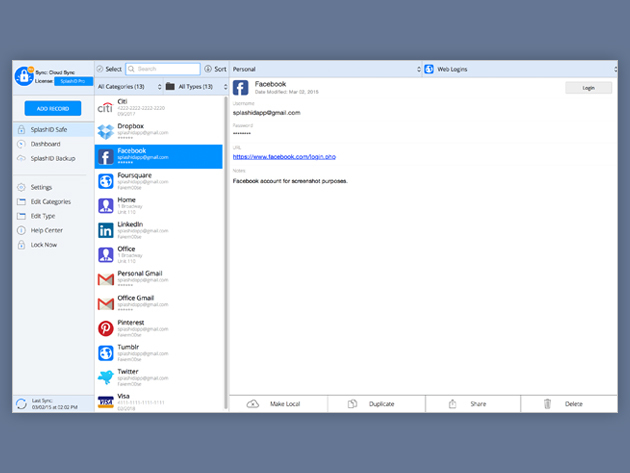The width and height of the screenshot is (630, 473).
Task: Select the Citi record
Action: click(x=159, y=108)
